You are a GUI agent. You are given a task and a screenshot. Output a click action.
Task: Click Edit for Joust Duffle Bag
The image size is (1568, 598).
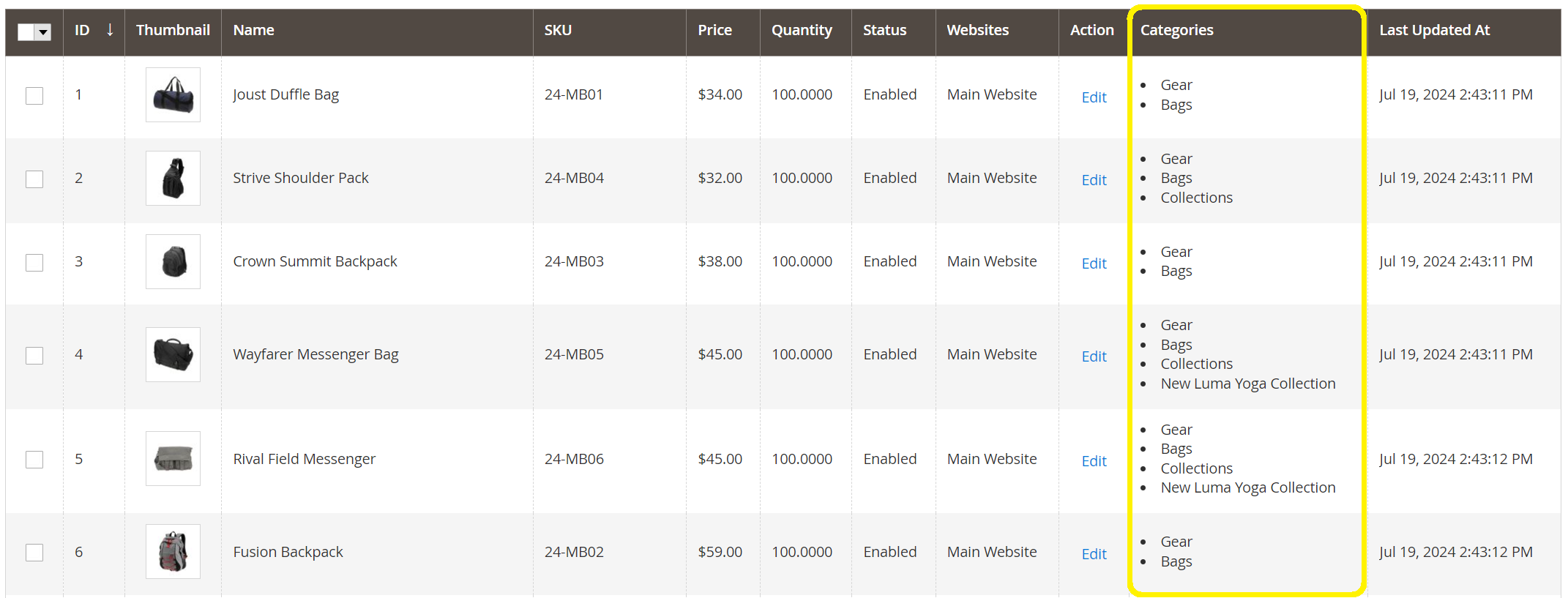(1094, 97)
